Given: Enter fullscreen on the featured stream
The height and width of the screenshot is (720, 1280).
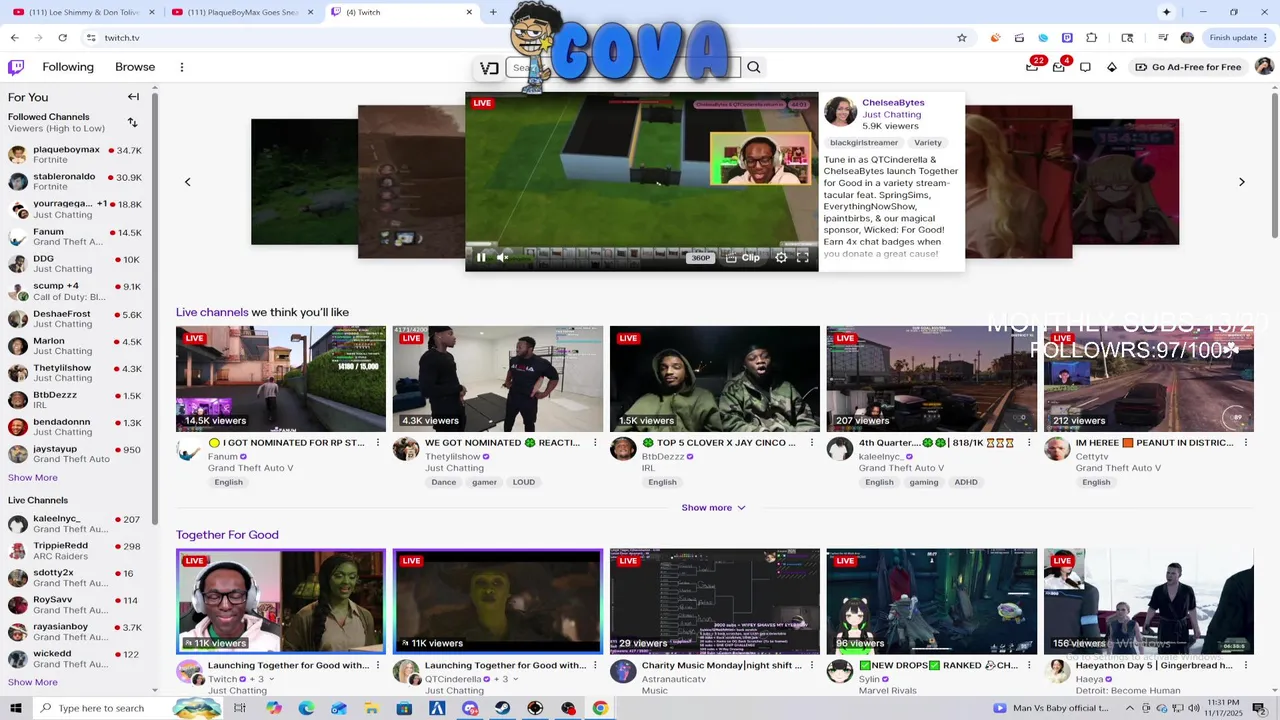Looking at the screenshot, I should tap(802, 258).
